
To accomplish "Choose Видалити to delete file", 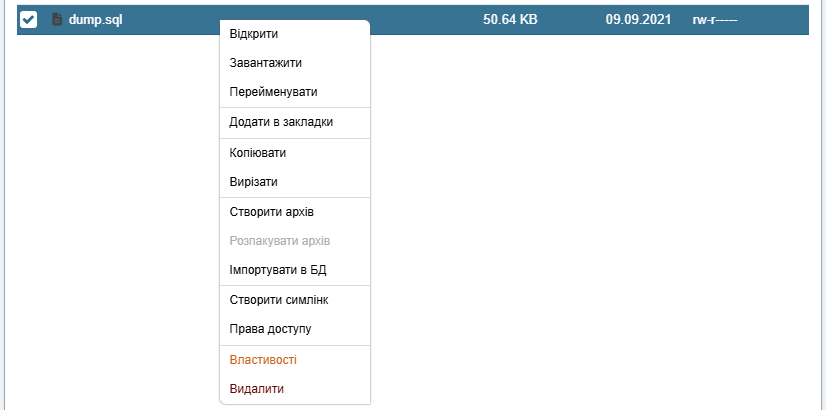I will pyautogui.click(x=257, y=389).
